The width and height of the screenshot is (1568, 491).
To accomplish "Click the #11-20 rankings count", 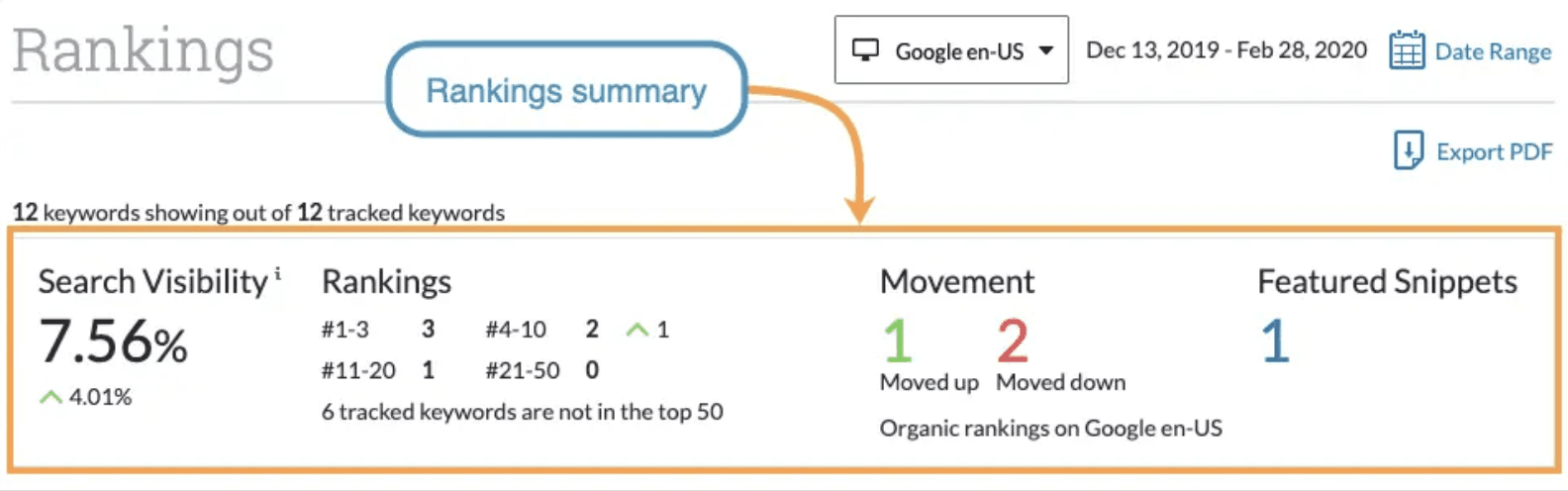I will click(x=428, y=370).
